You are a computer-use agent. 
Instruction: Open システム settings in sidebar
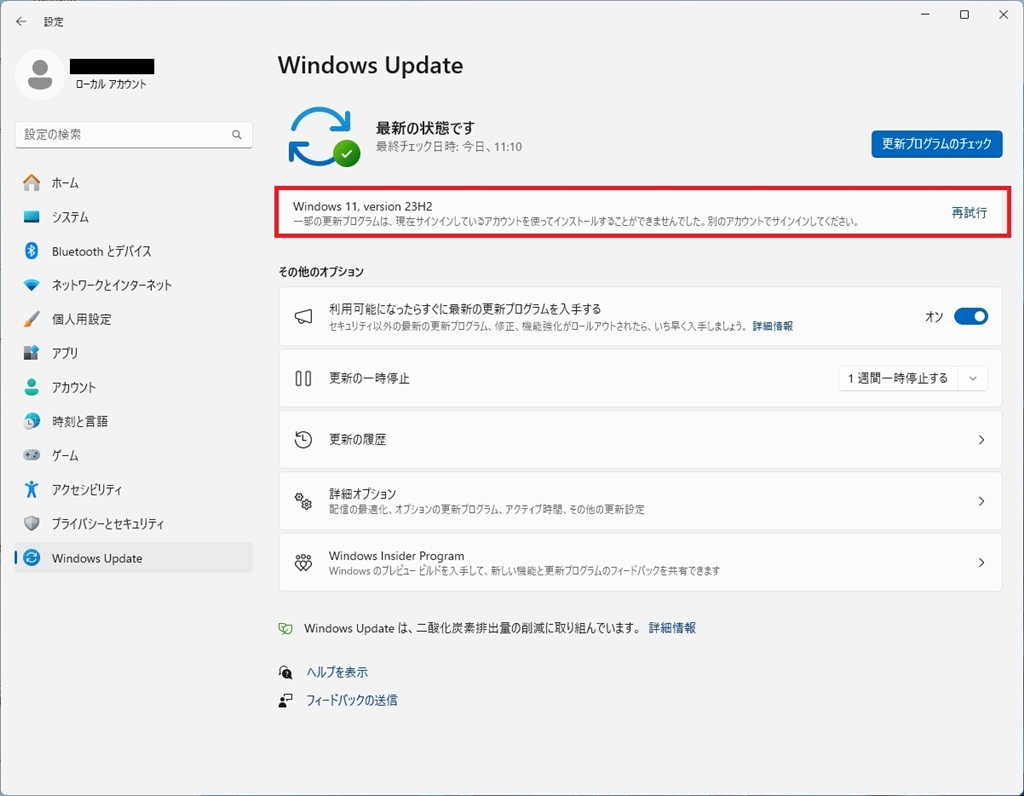(x=133, y=217)
